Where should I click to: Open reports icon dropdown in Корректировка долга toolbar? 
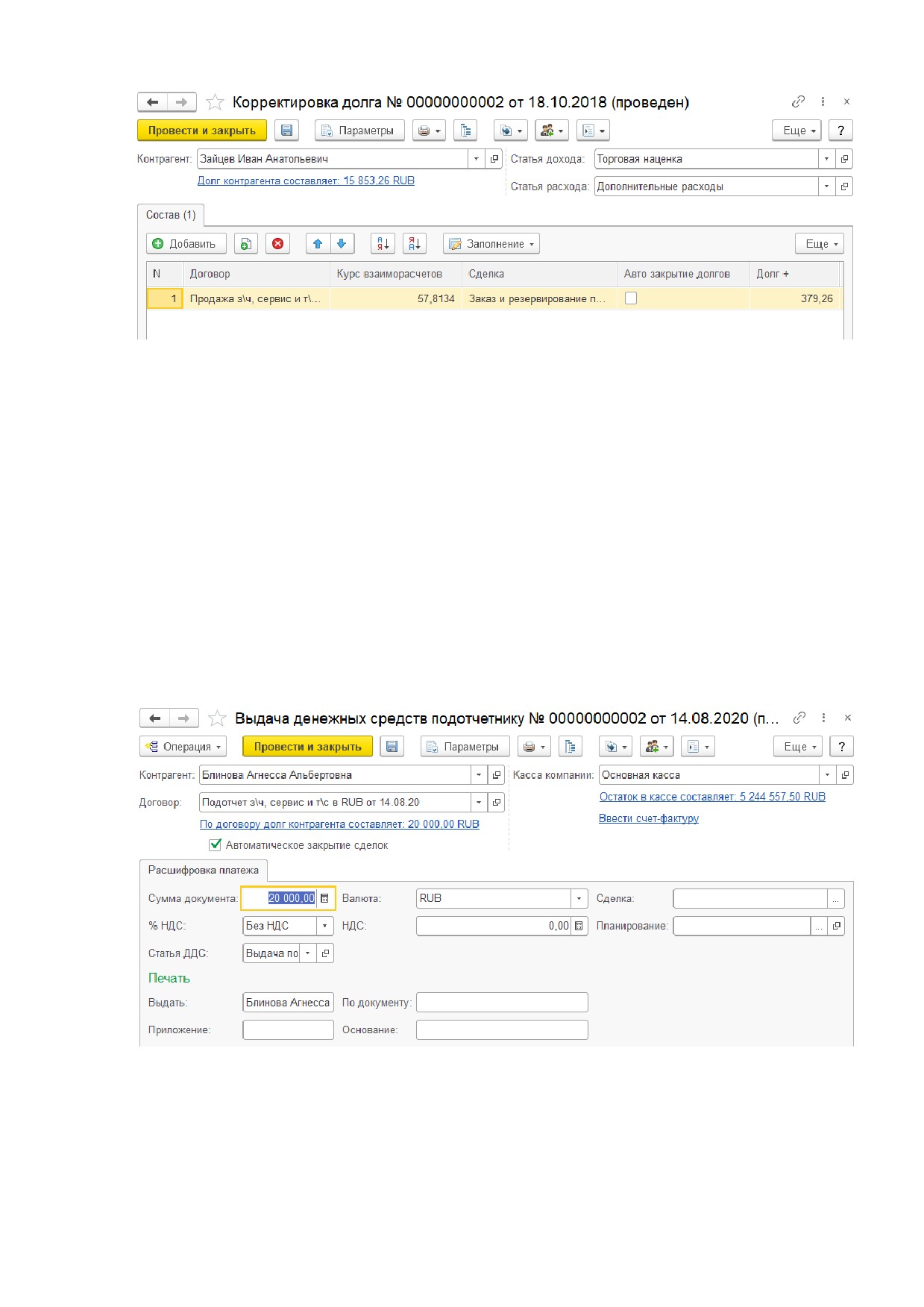[593, 131]
